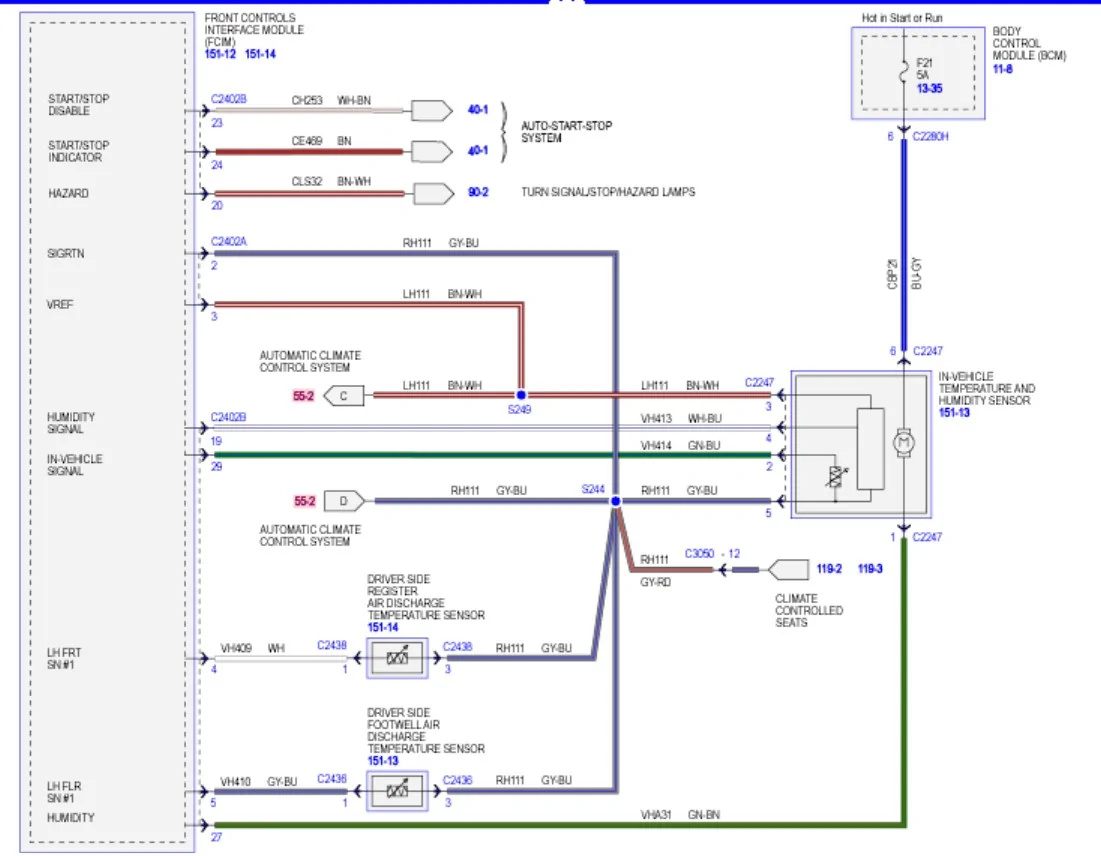
Task: Follow 55-2 reference beside C connector
Action: 303,396
